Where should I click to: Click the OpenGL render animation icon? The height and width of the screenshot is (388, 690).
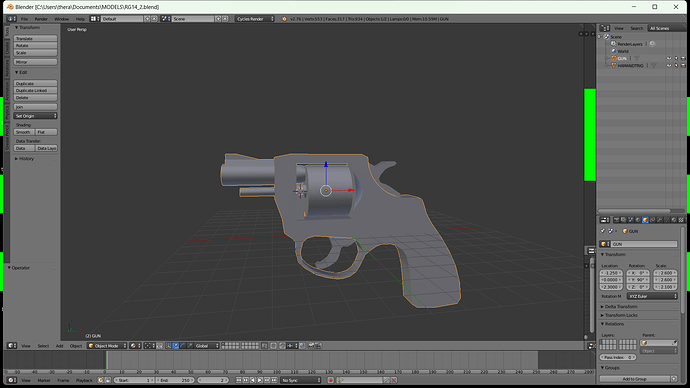(x=319, y=346)
